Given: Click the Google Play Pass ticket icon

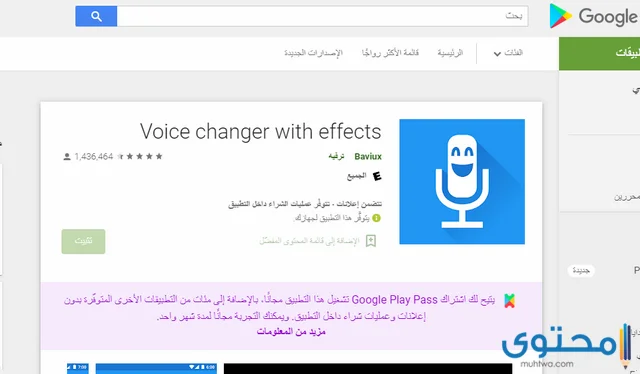Looking at the screenshot, I should click(x=509, y=301).
